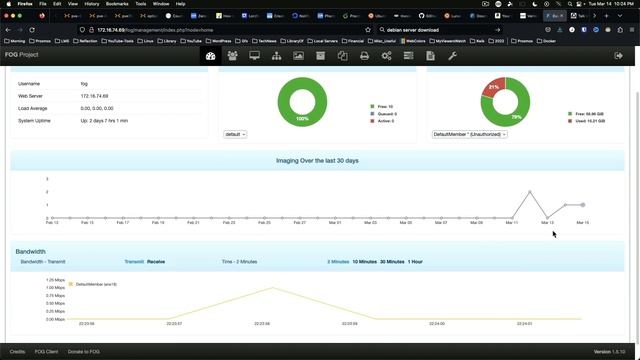The image size is (640, 360).
Task: Open the Tasks list icon
Action: click(409, 56)
